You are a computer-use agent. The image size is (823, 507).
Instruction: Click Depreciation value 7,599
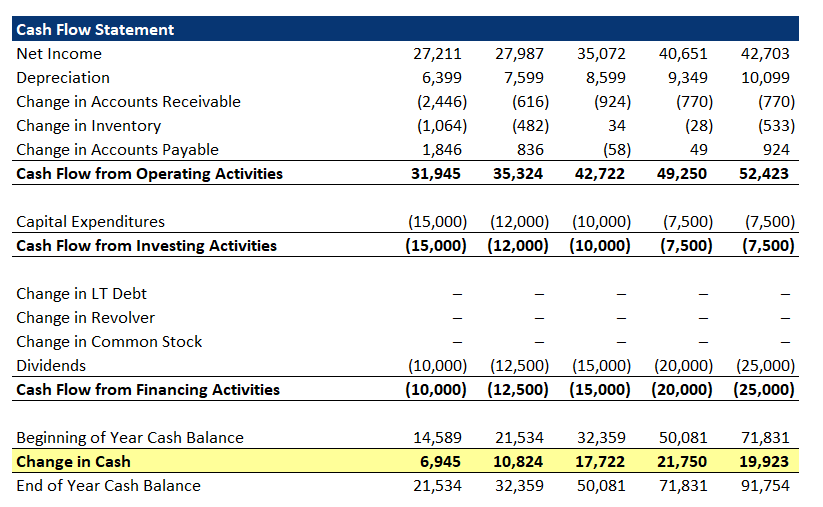click(523, 78)
